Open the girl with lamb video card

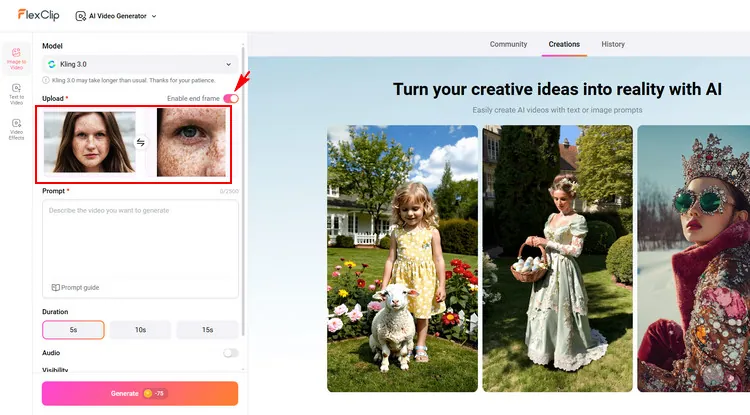(402, 259)
